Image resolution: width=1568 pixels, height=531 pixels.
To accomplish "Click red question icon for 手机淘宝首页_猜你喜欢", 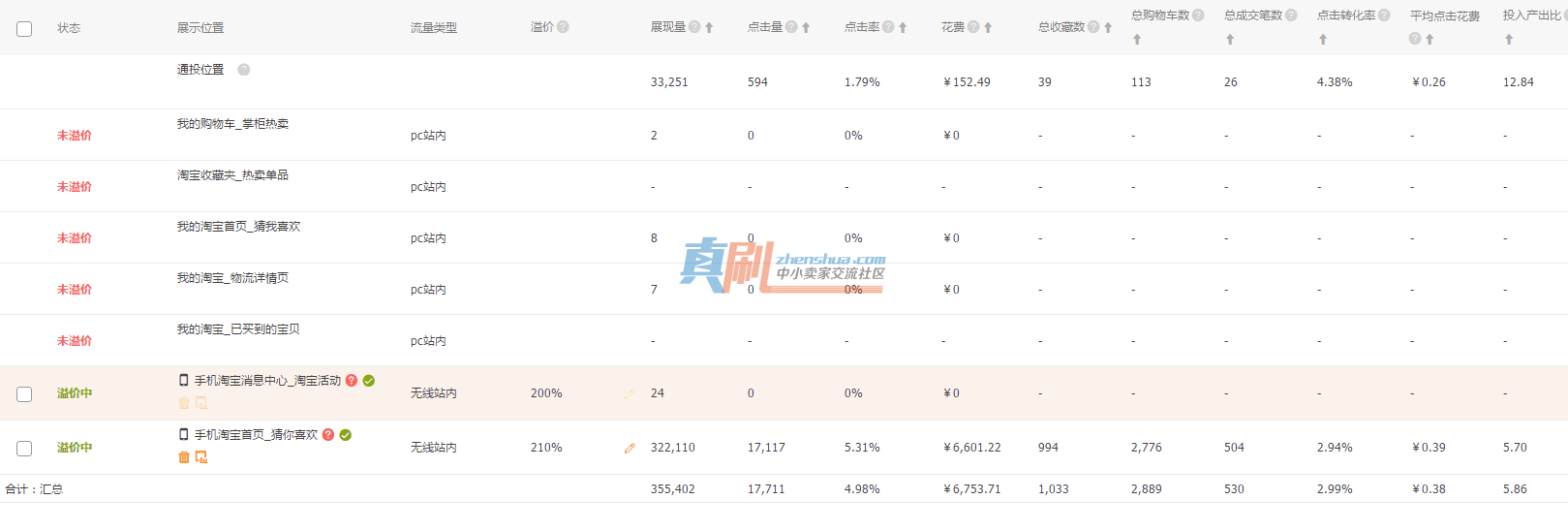I will point(328,435).
